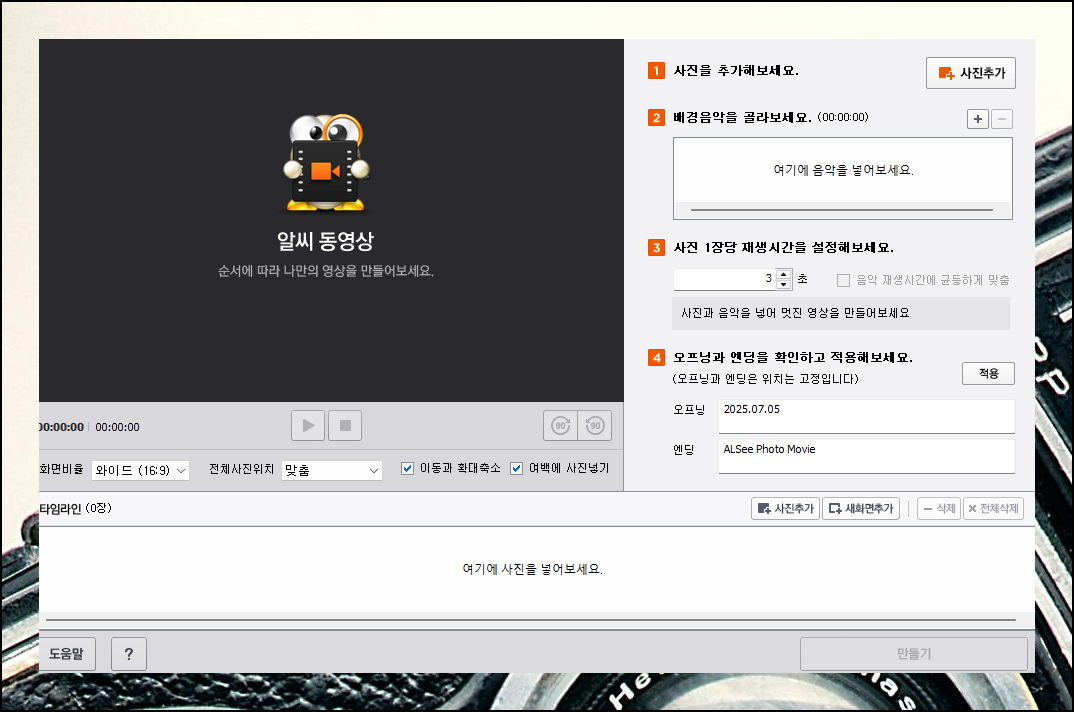Click the 전체삭제 button
The image size is (1074, 712).
click(993, 508)
